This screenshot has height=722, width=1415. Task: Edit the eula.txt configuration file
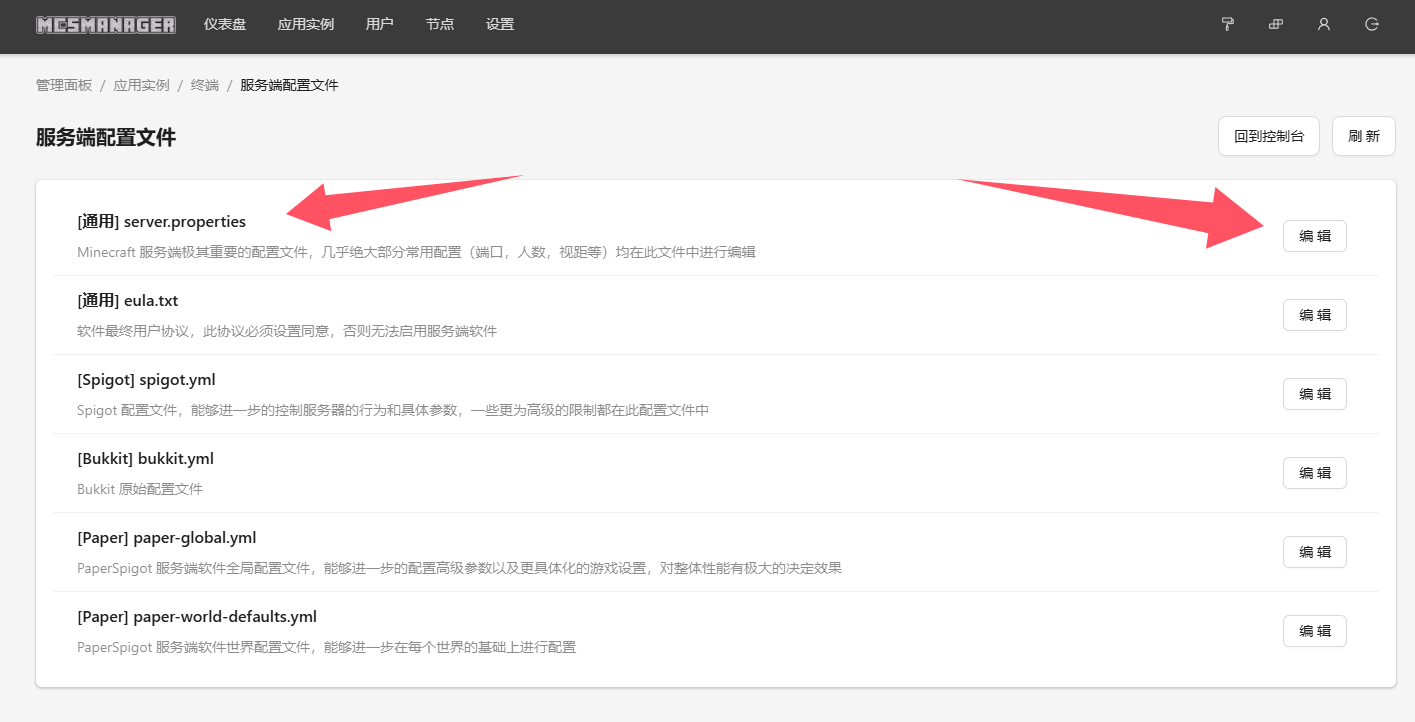tap(1314, 314)
